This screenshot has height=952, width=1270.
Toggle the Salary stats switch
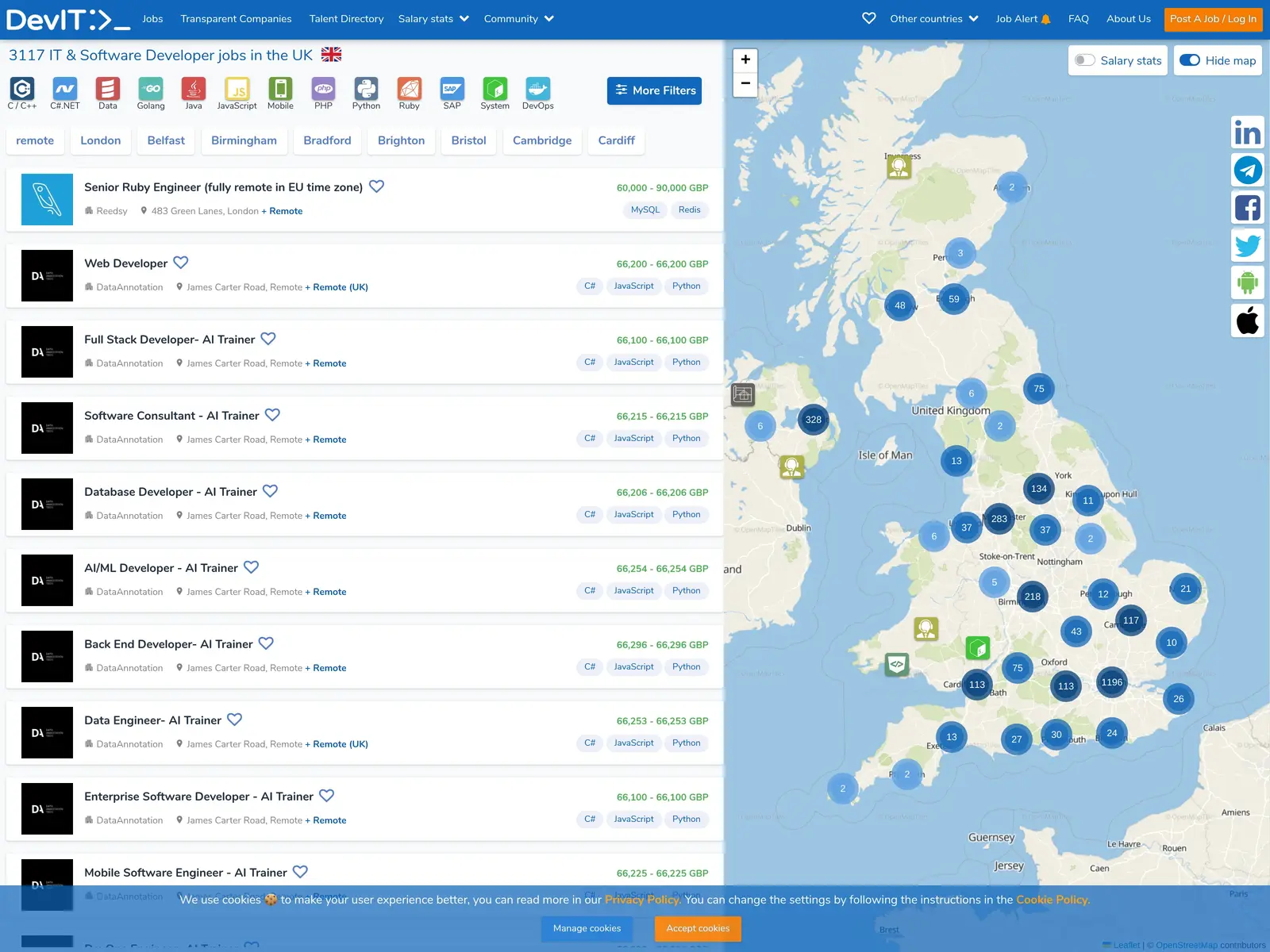[x=1085, y=60]
